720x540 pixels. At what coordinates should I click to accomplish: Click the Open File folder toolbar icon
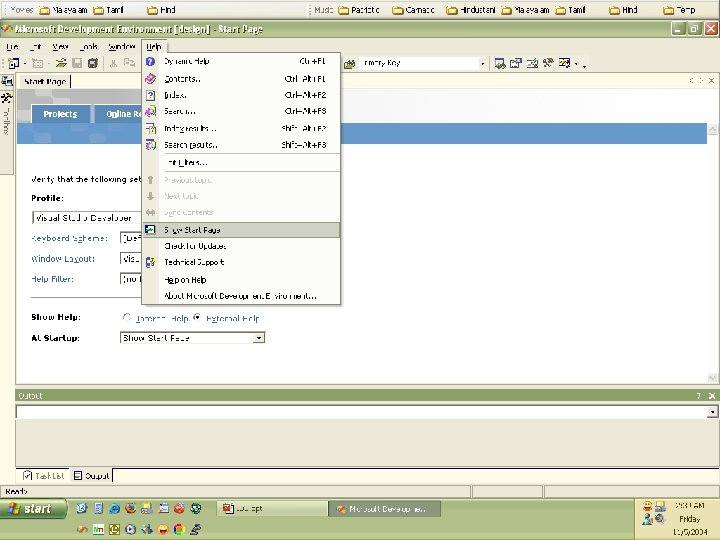(x=61, y=63)
